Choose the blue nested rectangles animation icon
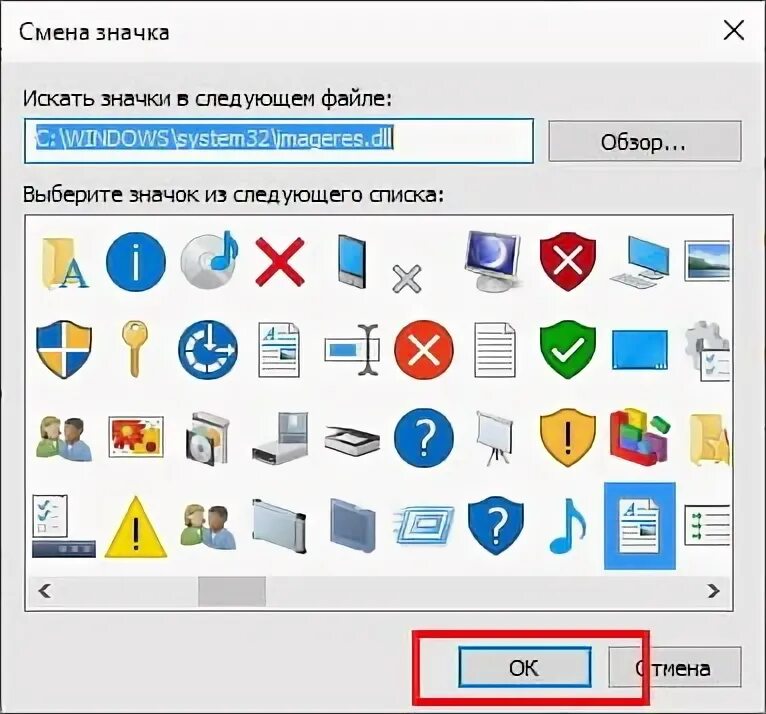Viewport: 766px width, 714px height. click(423, 526)
